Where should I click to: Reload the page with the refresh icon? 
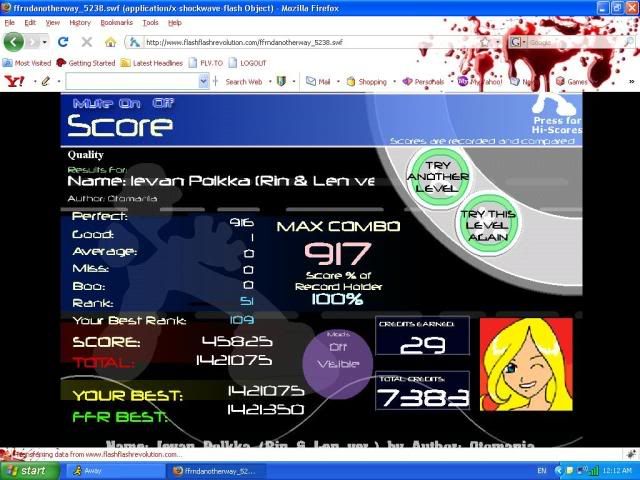[x=63, y=42]
